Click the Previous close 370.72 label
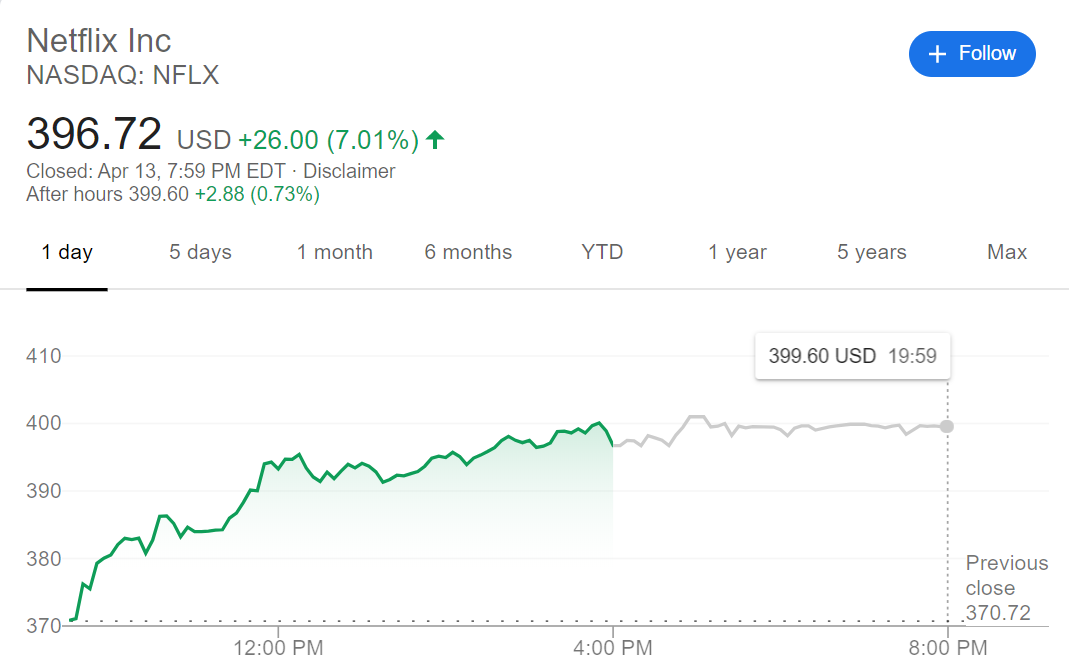The height and width of the screenshot is (671, 1069). pyautogui.click(x=1006, y=588)
